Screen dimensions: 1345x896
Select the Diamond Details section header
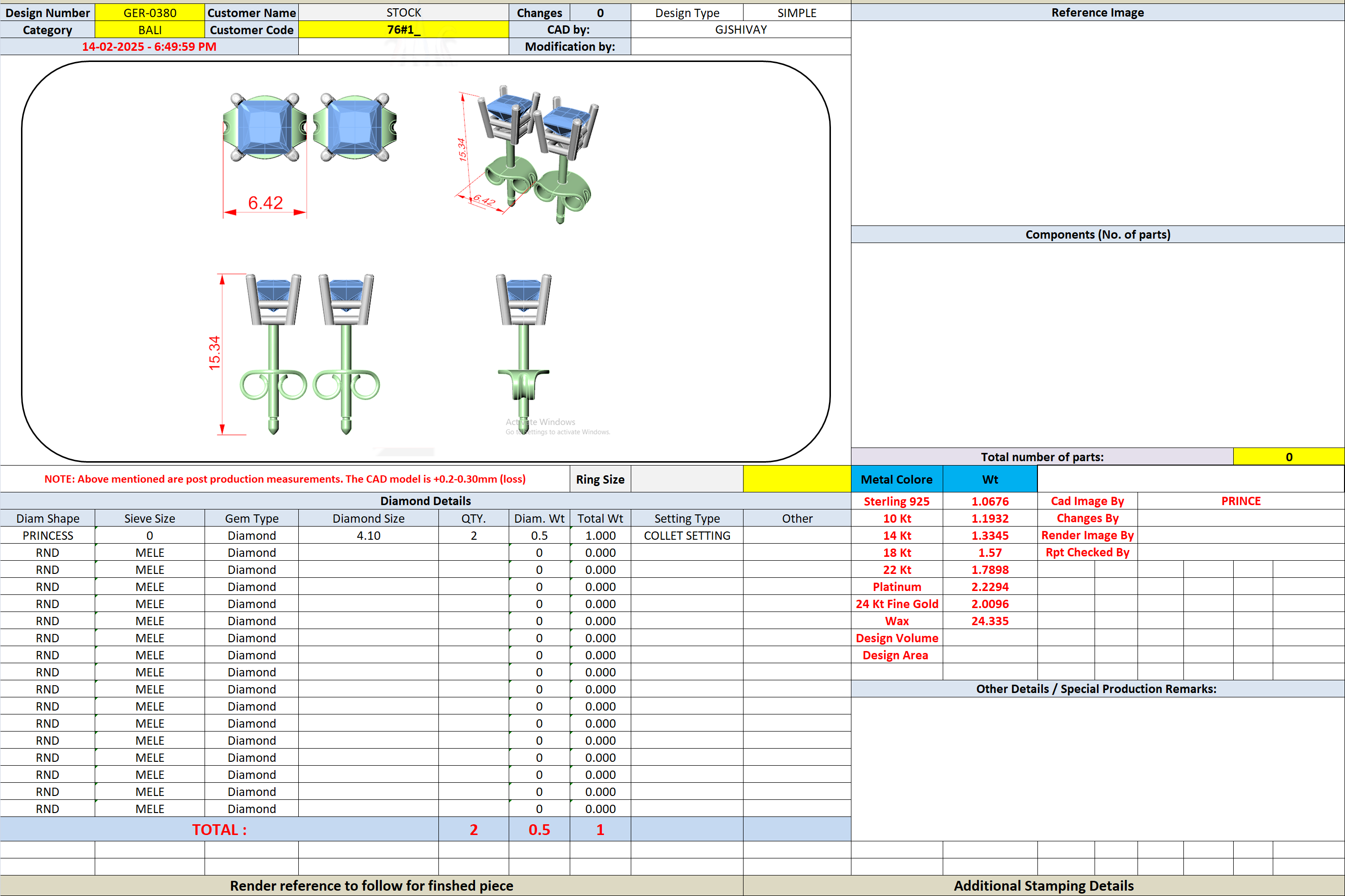(x=425, y=501)
